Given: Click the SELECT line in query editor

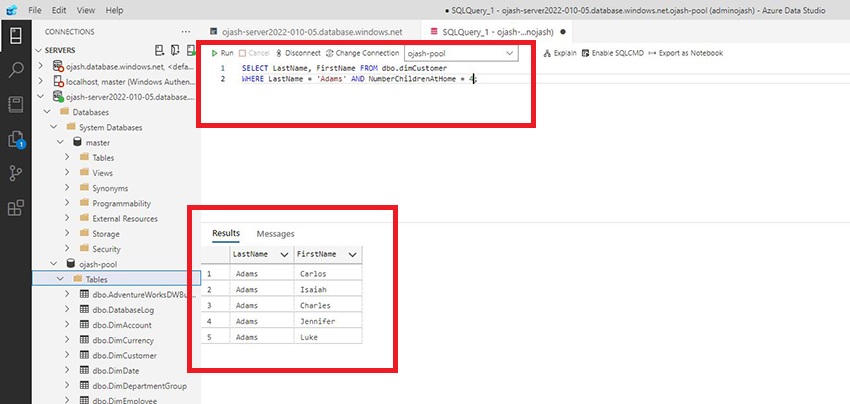Looking at the screenshot, I should point(345,69).
